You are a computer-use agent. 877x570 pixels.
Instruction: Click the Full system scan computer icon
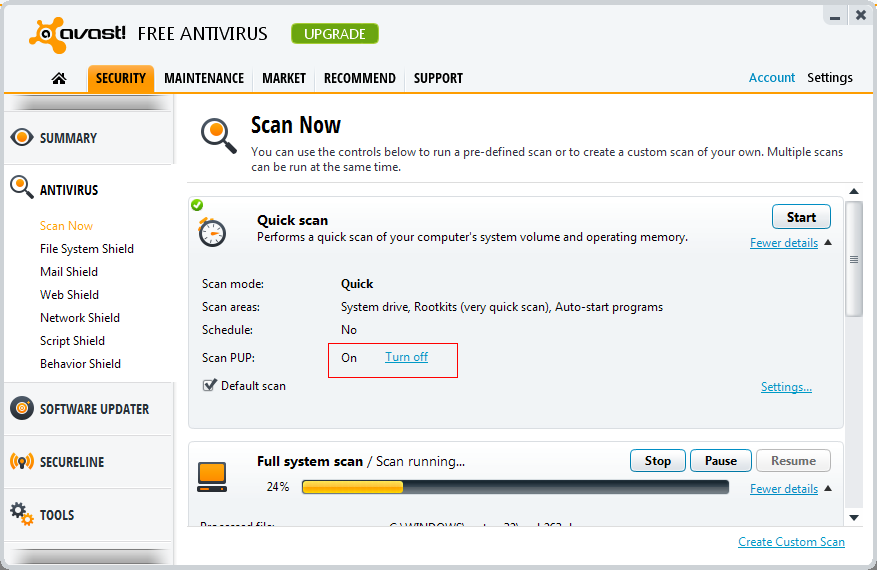(212, 477)
